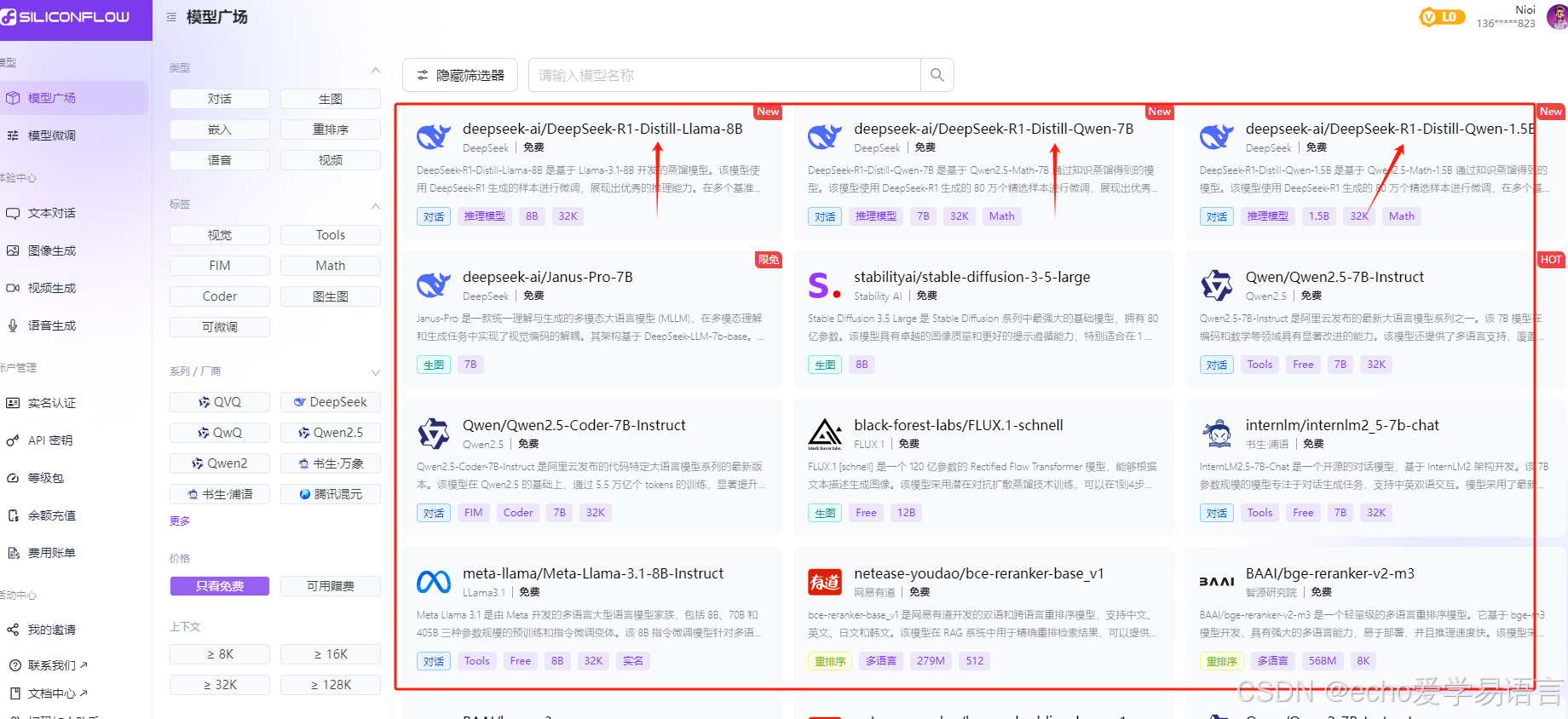Screen dimensions: 1568x719
Task: Collapse the 类型 filter section
Action: [x=375, y=69]
